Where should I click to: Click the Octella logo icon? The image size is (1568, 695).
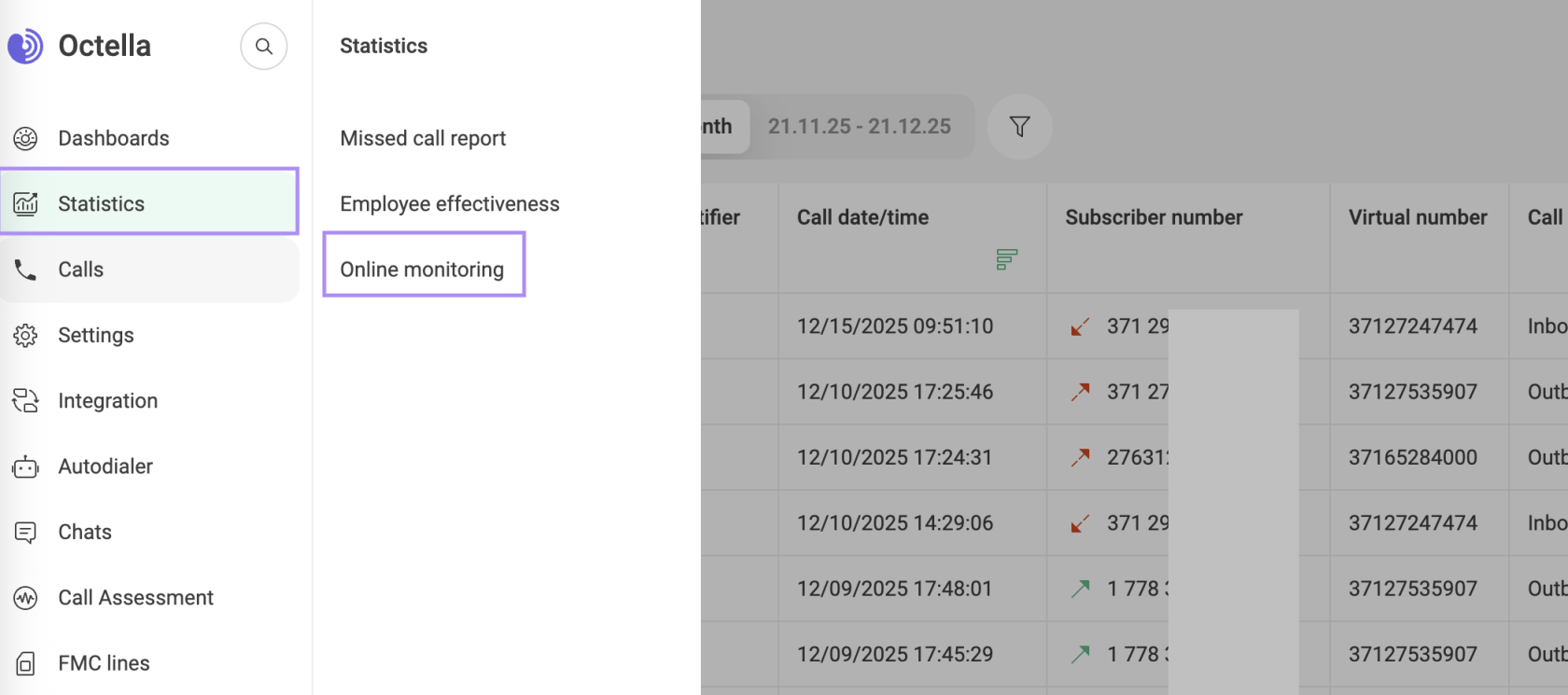(x=25, y=46)
